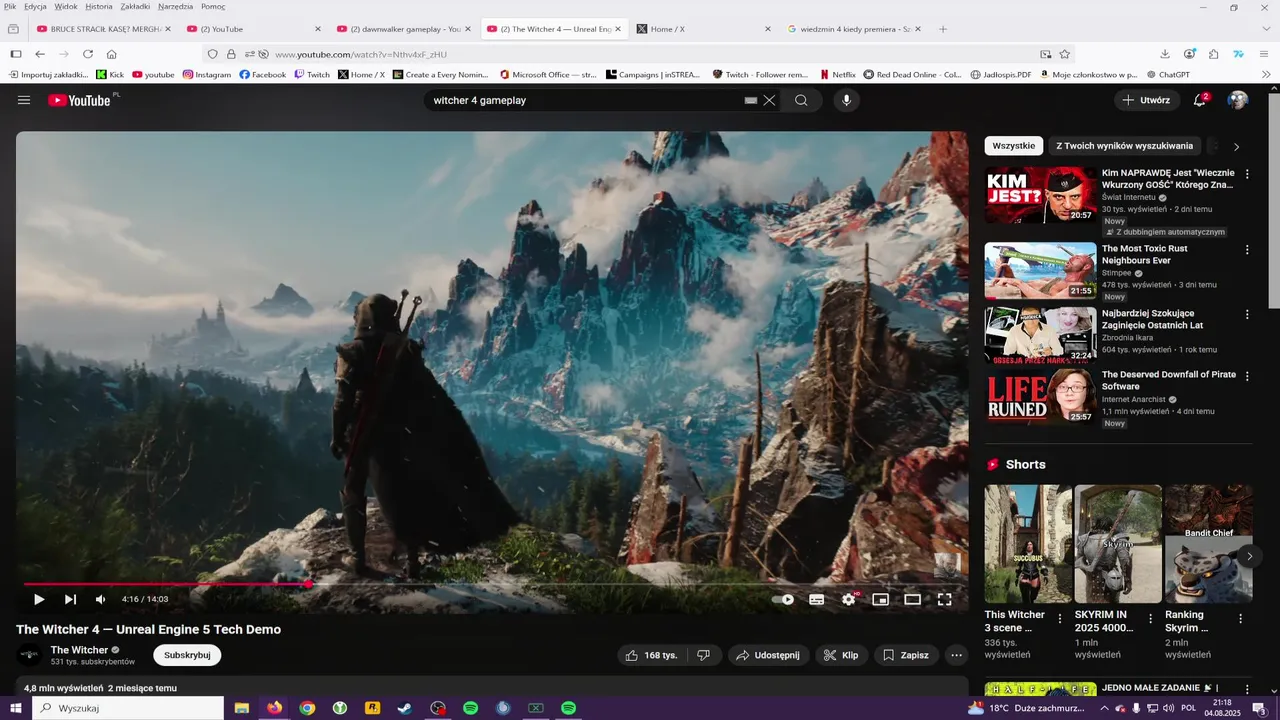Image resolution: width=1280 pixels, height=720 pixels.
Task: Click the Utwórz create button
Action: pos(1146,100)
